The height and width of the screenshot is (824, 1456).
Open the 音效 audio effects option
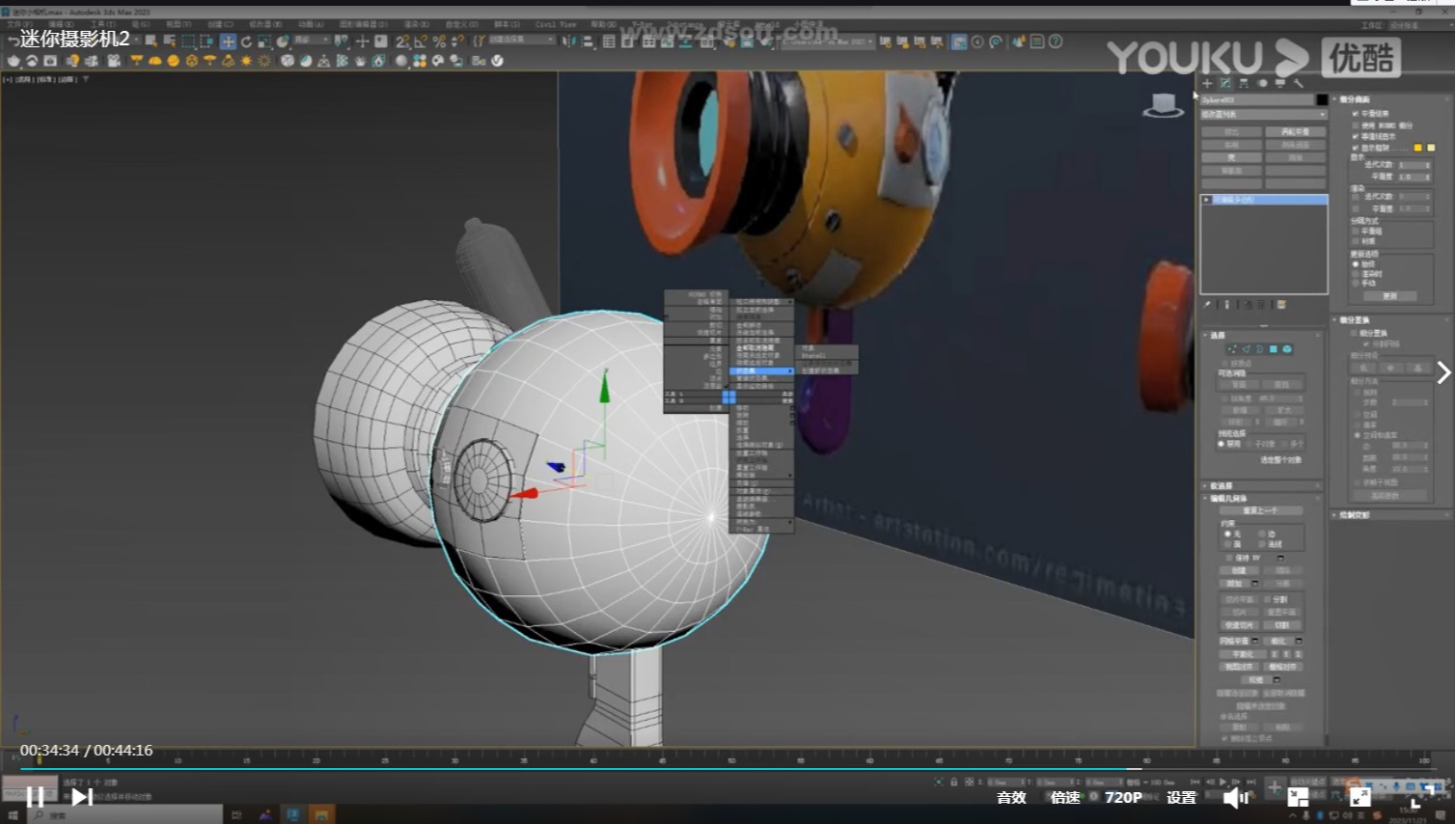(1011, 797)
